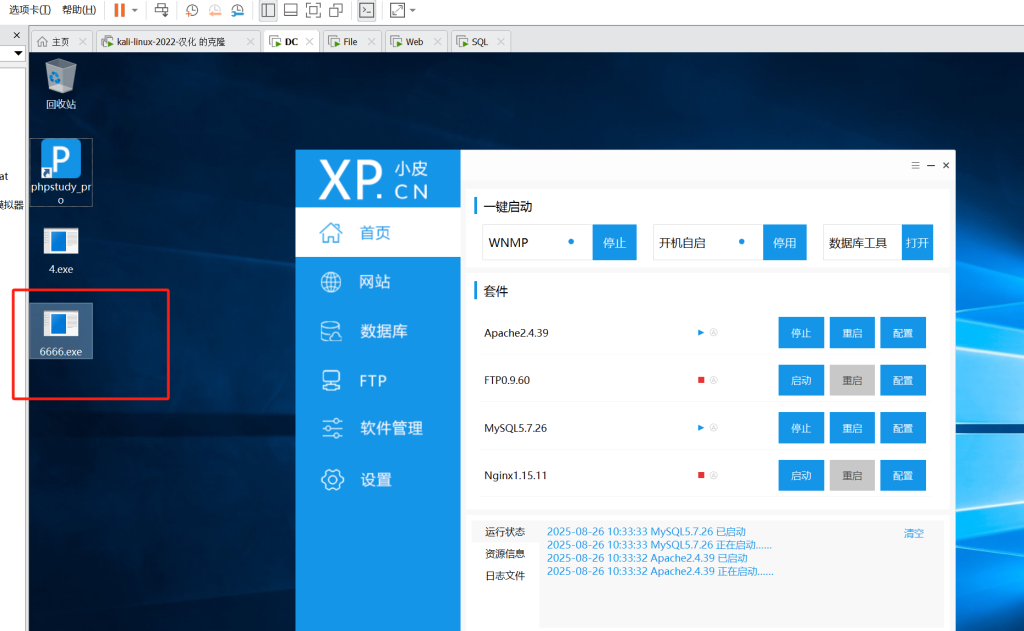The width and height of the screenshot is (1024, 631).
Task: Show the 资源信息 log tab
Action: point(505,554)
